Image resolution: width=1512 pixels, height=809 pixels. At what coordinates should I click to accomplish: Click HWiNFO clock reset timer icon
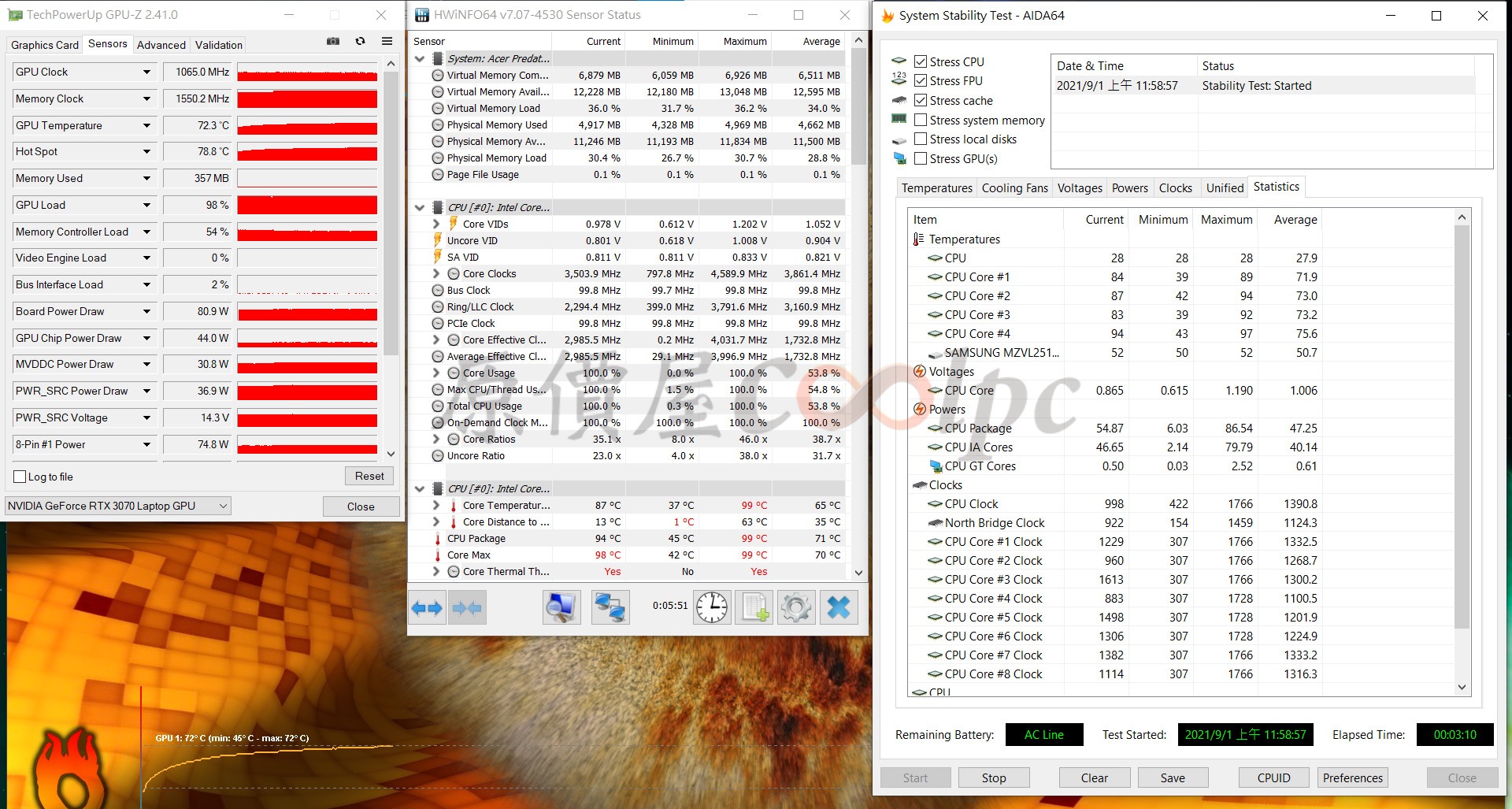(712, 607)
